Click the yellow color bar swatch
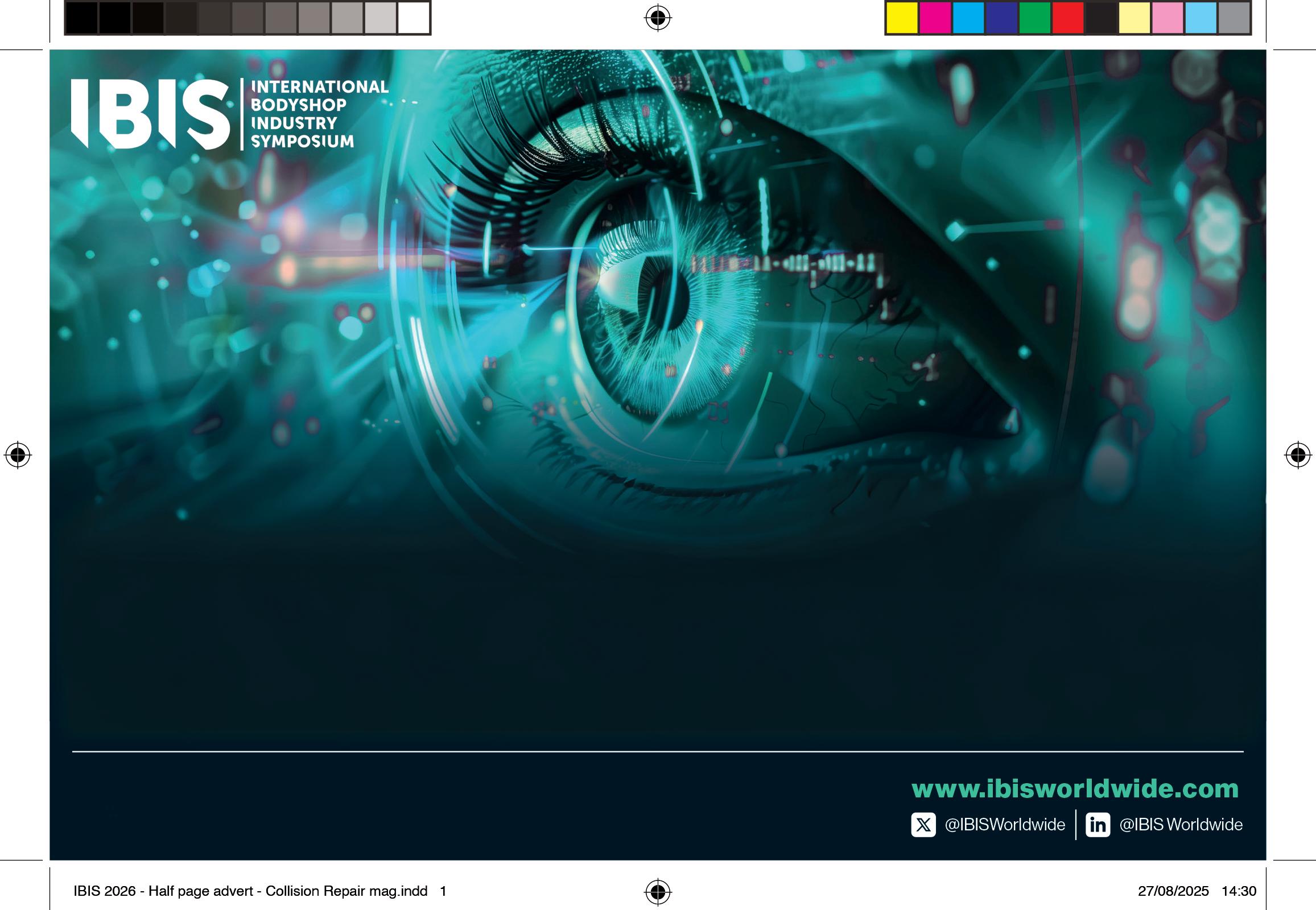1316x910 pixels. point(902,18)
